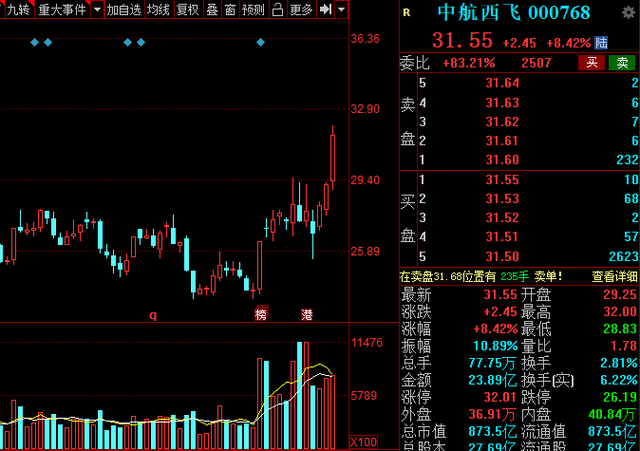This screenshot has height=451, width=640.
Task: Click the 最低 low price 28.83
Action: coord(620,329)
